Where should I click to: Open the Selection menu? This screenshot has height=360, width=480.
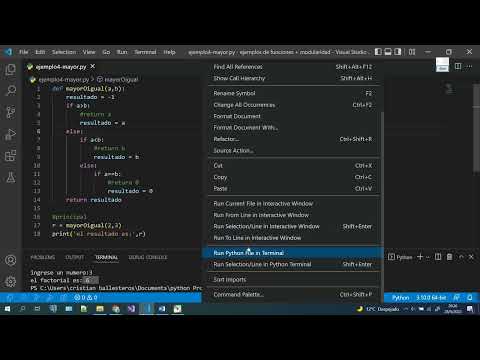point(64,52)
